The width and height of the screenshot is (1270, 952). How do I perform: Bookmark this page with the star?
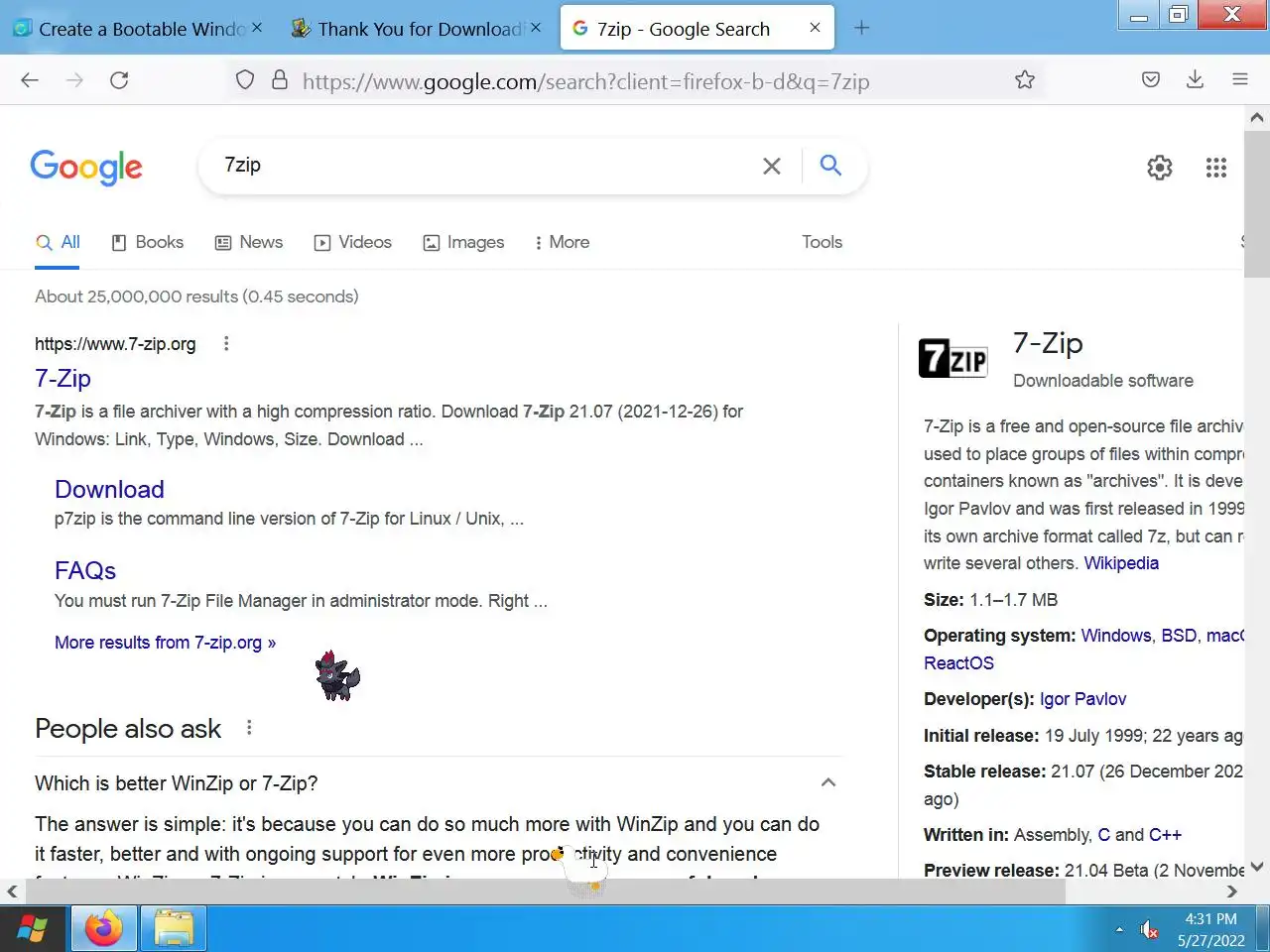(x=1025, y=80)
